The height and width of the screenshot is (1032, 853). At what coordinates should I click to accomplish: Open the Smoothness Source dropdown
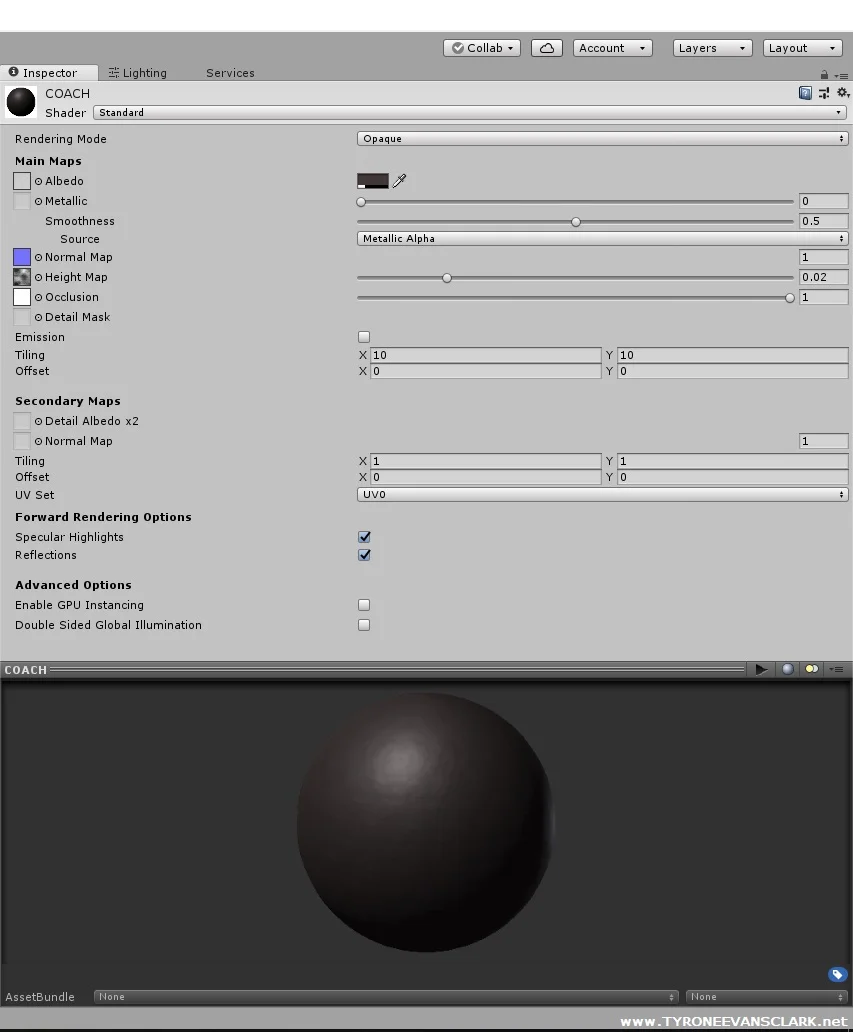click(601, 238)
